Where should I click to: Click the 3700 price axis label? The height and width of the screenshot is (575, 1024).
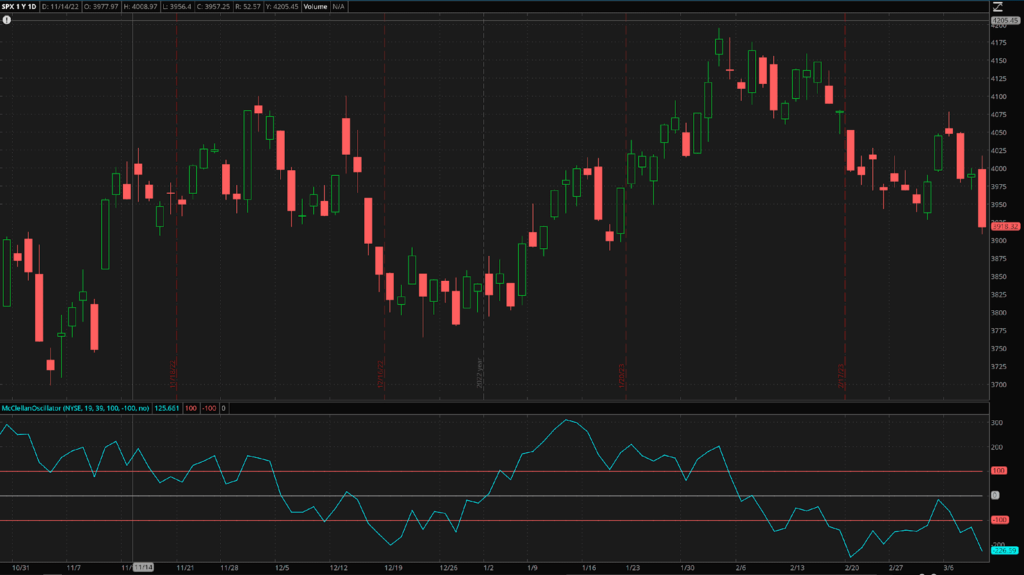[x=999, y=385]
